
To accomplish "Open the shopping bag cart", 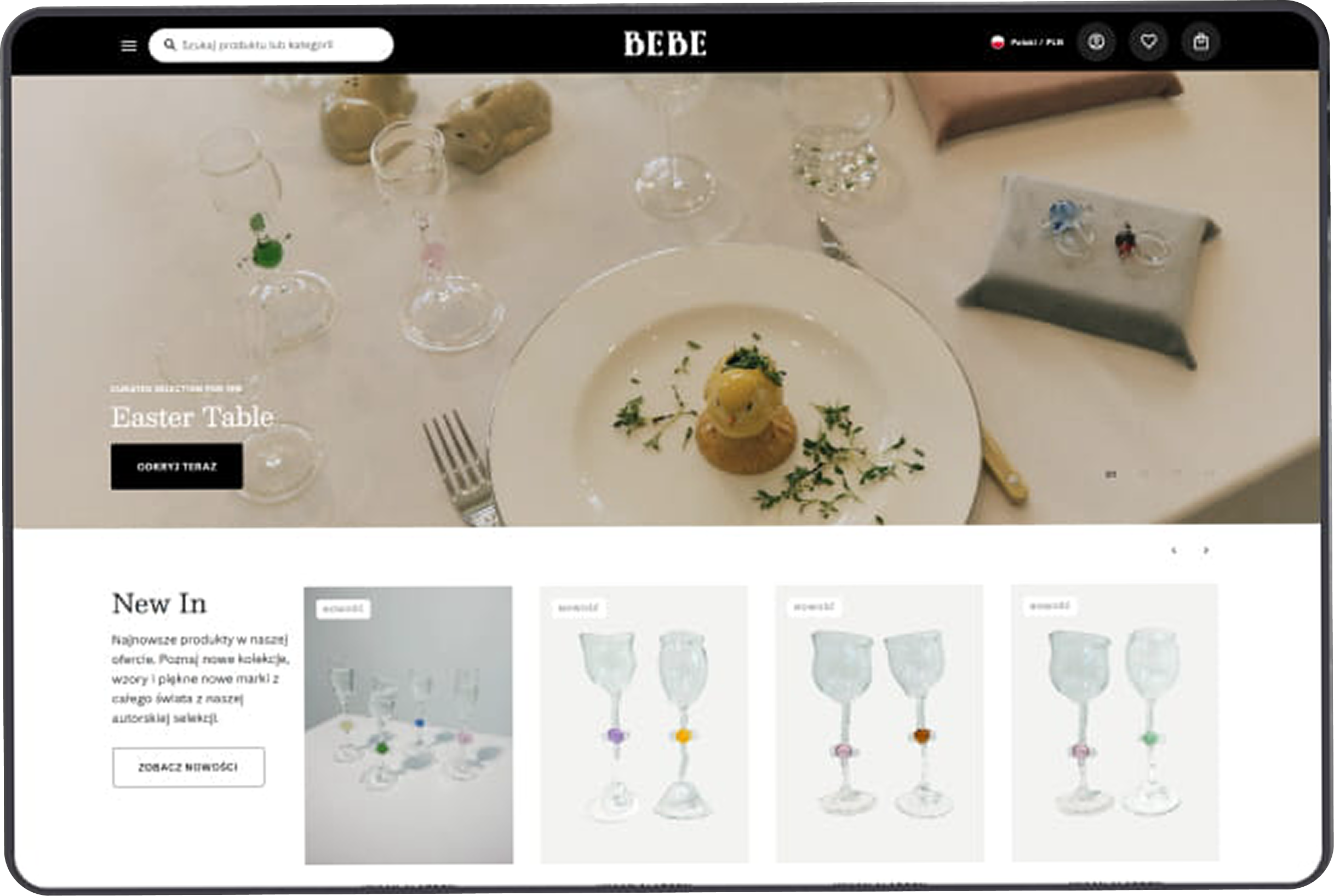I will pyautogui.click(x=1201, y=42).
